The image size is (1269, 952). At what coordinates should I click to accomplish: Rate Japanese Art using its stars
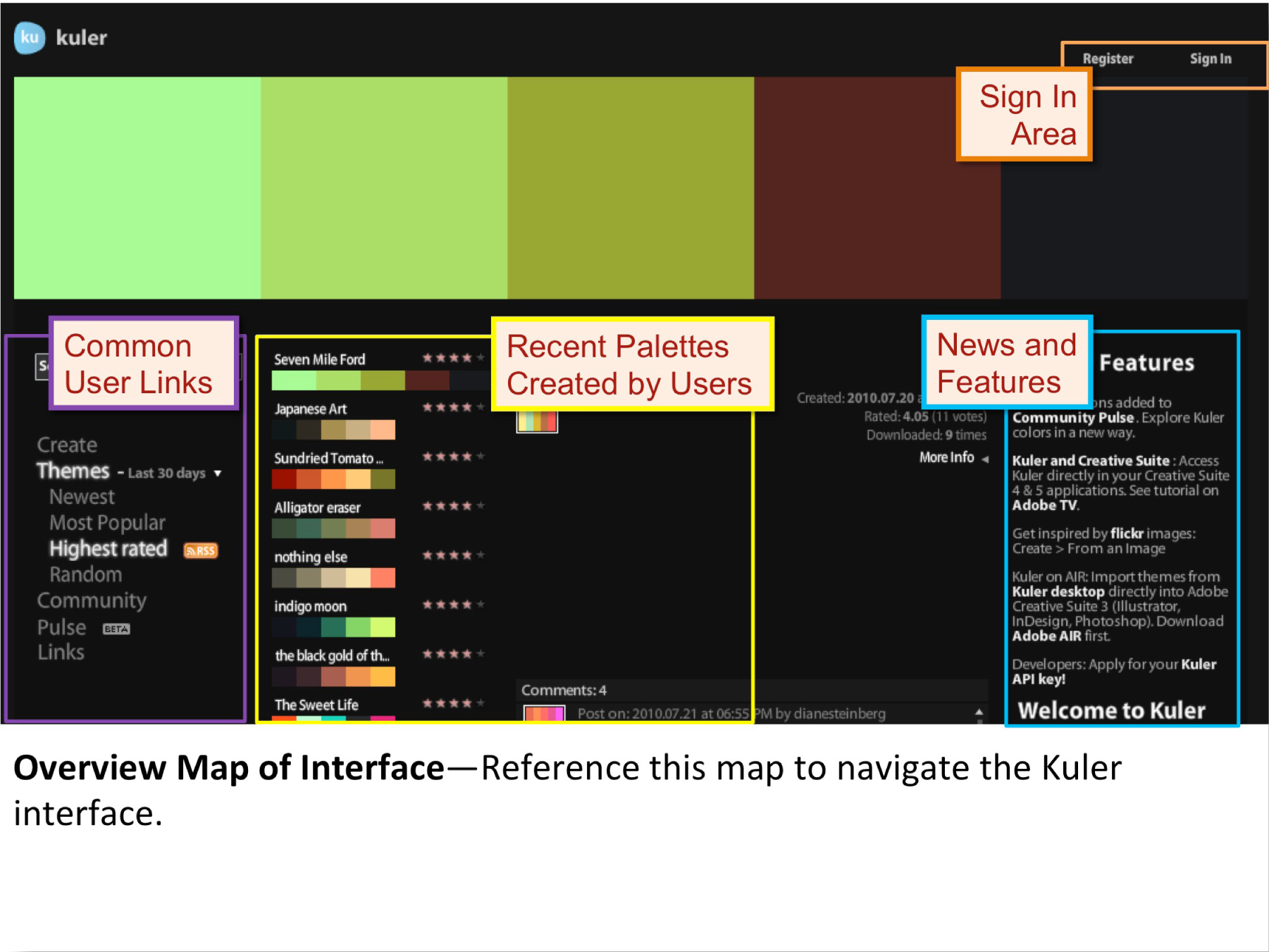pos(453,407)
